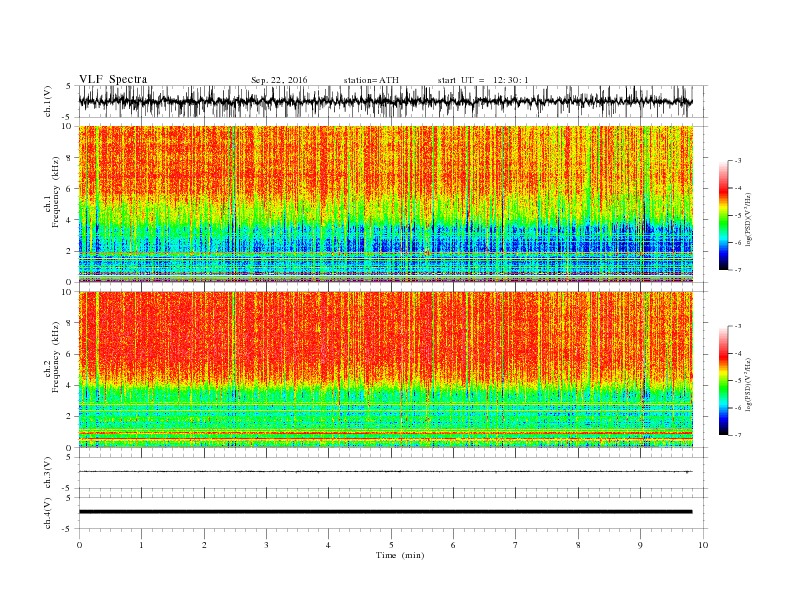Click the "station=ATH" header text
792x612 pixels.
[x=371, y=80]
